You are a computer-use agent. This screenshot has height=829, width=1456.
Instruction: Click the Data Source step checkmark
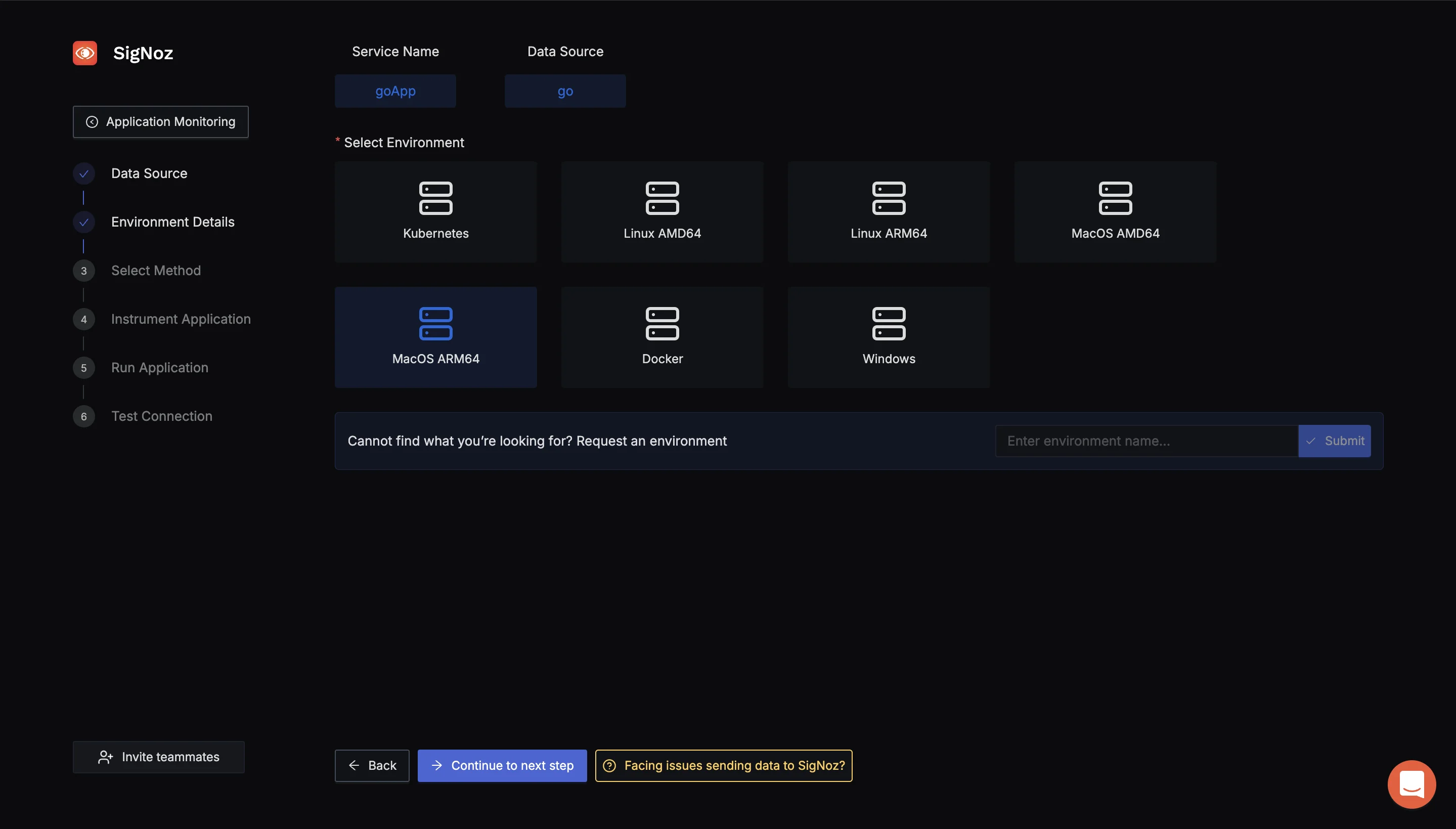[83, 173]
